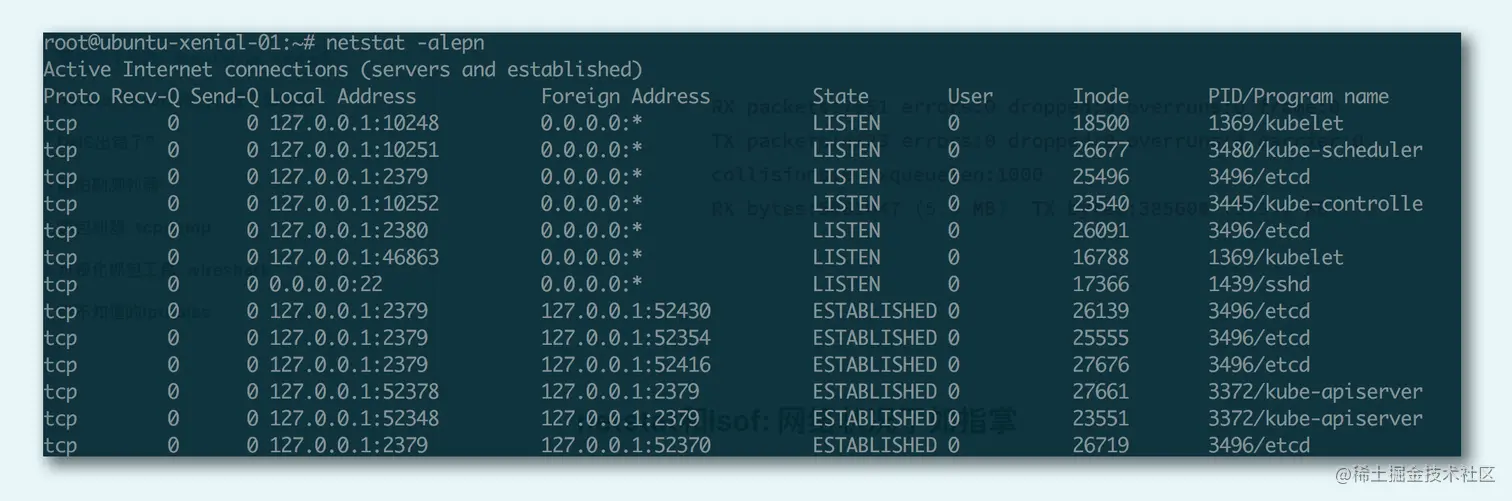
Task: Click inode value 27661
Action: pyautogui.click(x=1101, y=392)
